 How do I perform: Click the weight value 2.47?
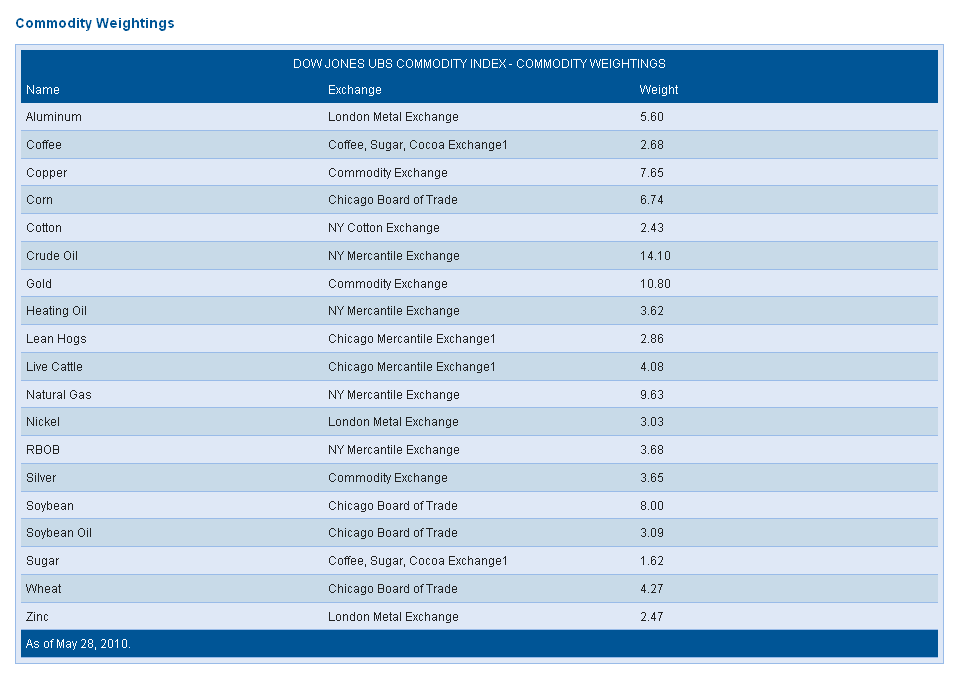[652, 617]
